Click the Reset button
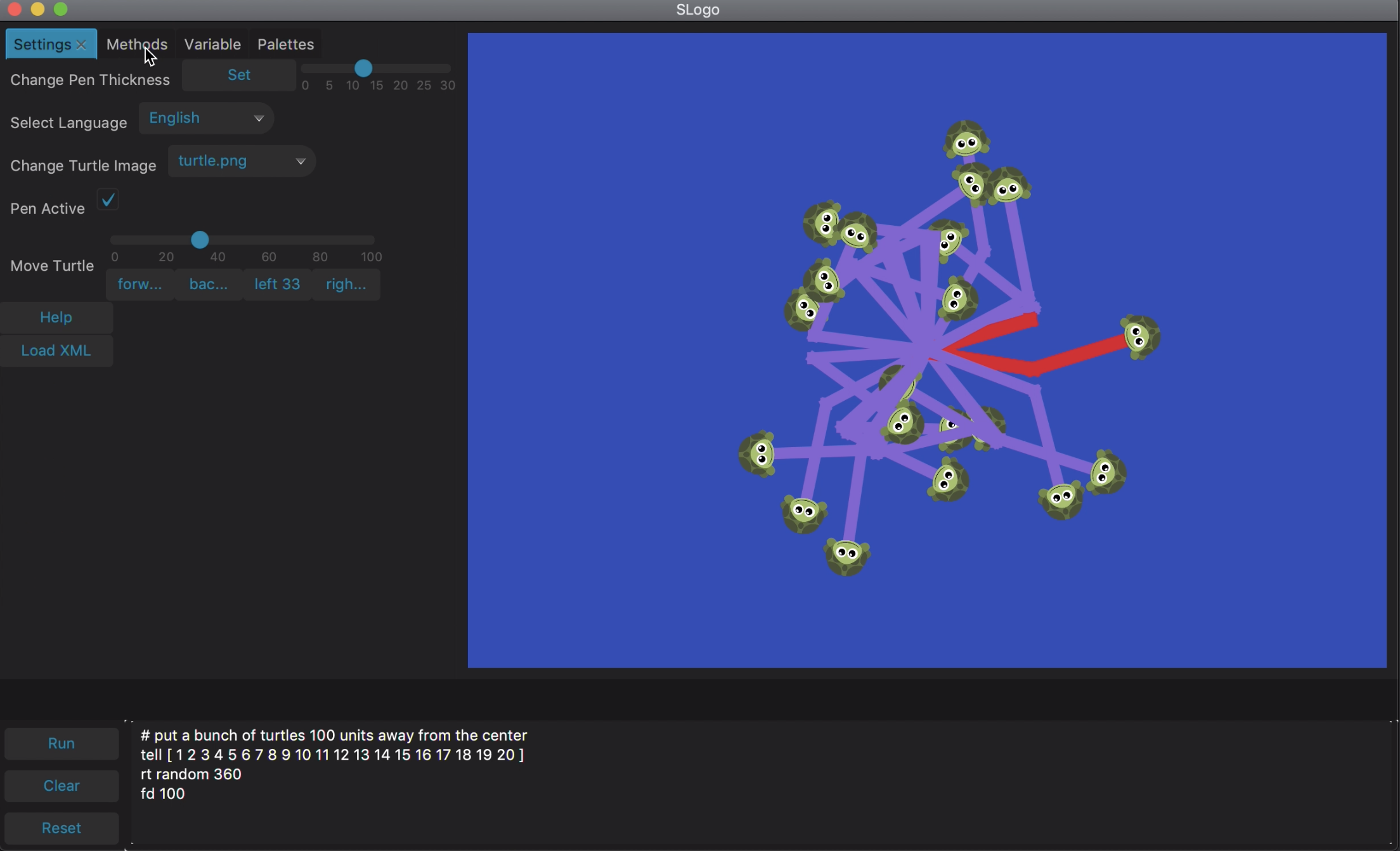Image resolution: width=1400 pixels, height=851 pixels. 62,828
